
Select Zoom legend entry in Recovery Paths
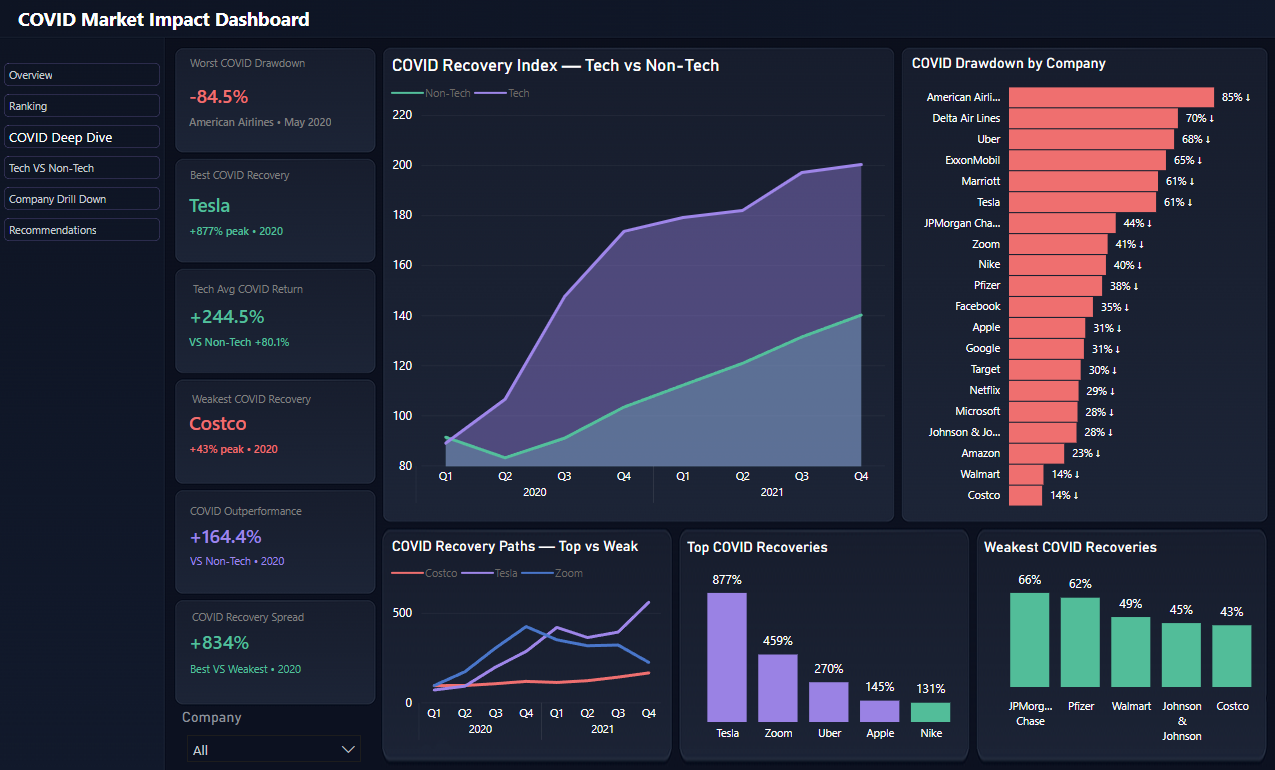tap(552, 573)
